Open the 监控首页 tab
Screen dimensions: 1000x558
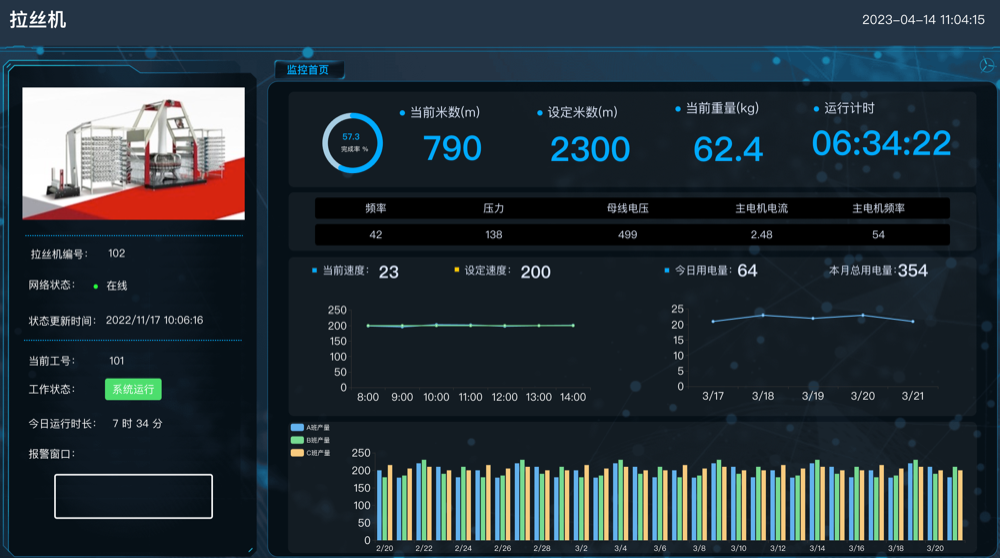click(308, 70)
